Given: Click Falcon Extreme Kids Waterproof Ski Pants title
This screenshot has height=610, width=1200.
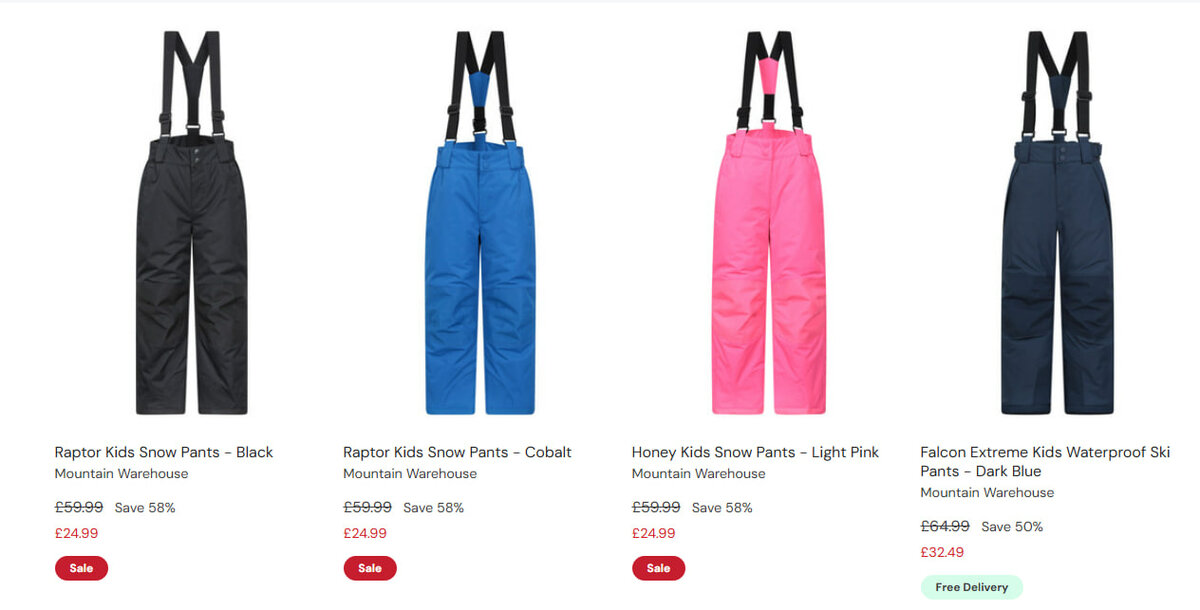Looking at the screenshot, I should (x=1045, y=462).
